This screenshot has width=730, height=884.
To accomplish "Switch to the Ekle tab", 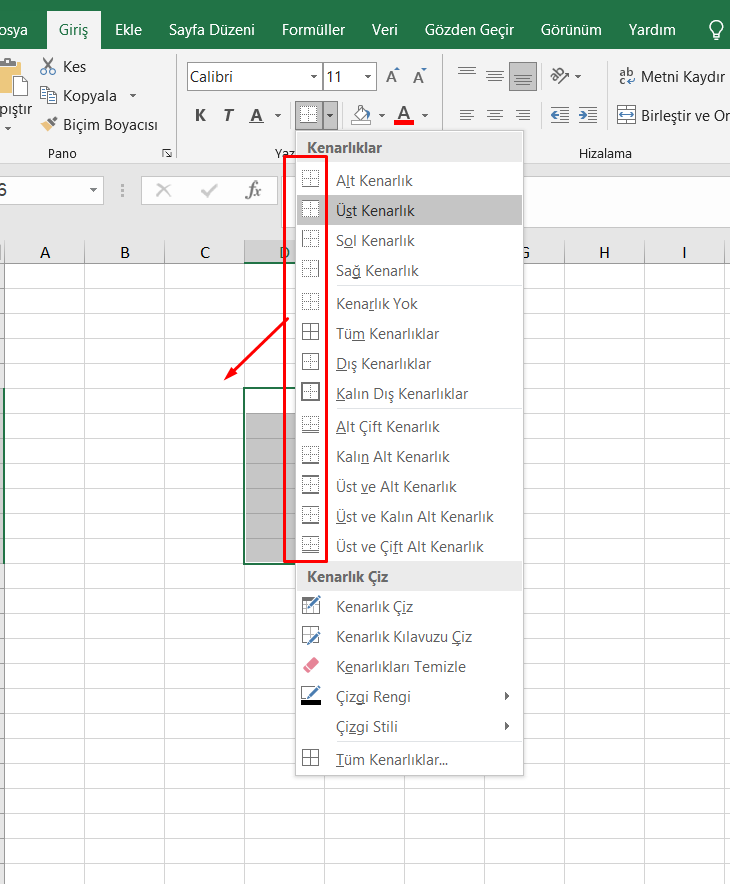I will (x=129, y=30).
